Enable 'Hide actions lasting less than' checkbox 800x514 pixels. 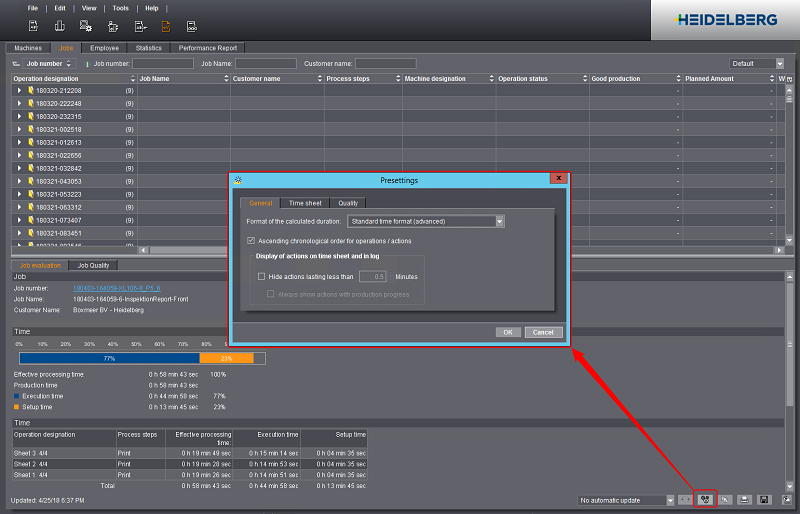[x=262, y=277]
